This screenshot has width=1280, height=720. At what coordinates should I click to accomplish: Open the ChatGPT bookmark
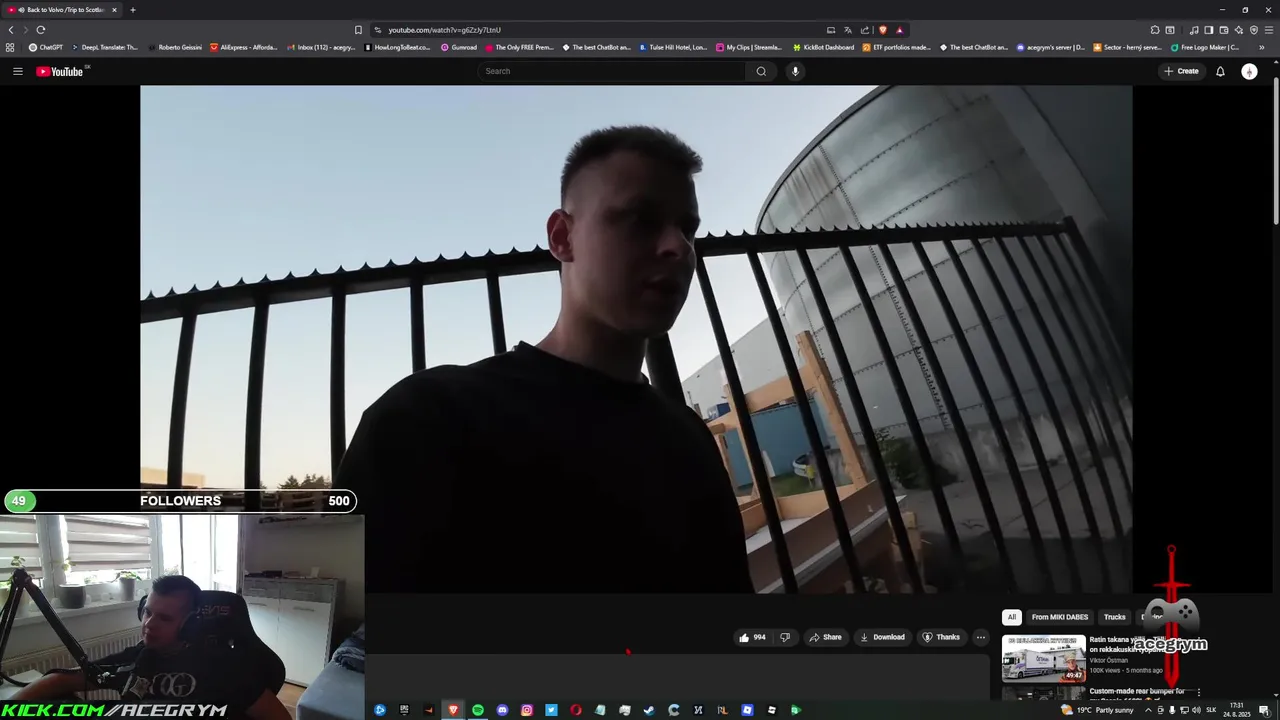pyautogui.click(x=46, y=47)
